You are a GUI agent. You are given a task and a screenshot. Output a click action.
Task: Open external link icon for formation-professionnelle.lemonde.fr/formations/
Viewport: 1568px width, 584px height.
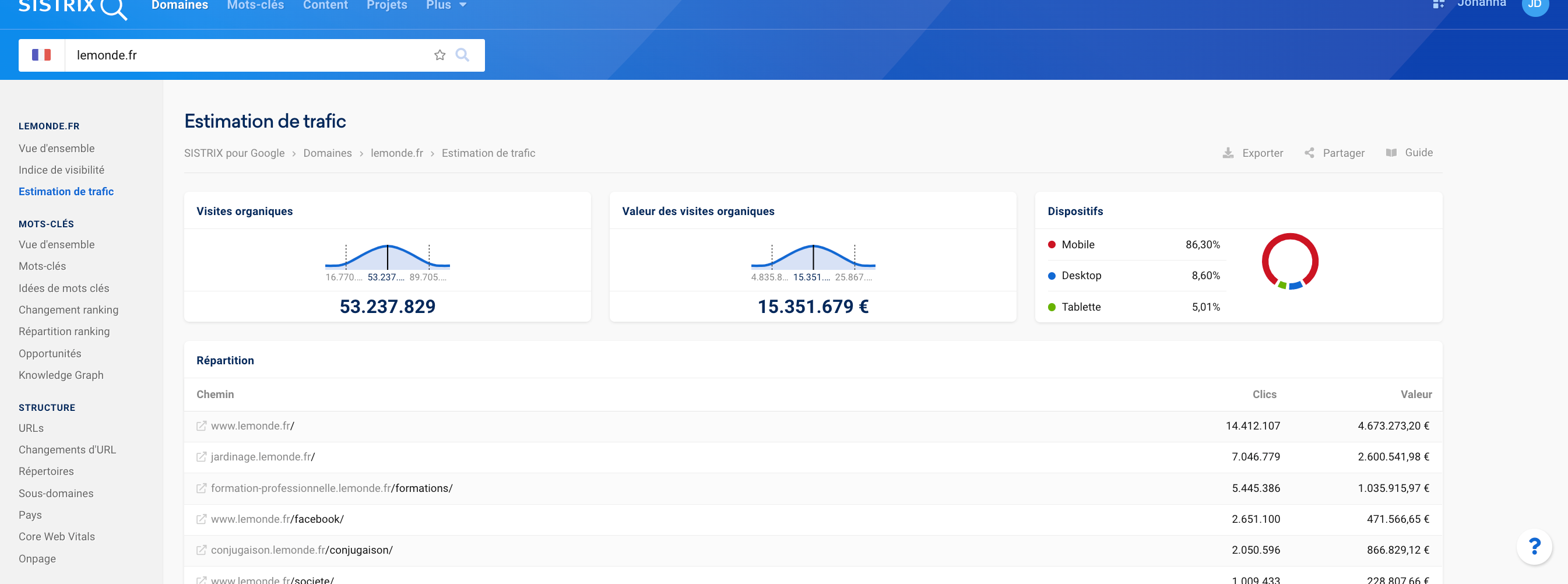pyautogui.click(x=202, y=488)
